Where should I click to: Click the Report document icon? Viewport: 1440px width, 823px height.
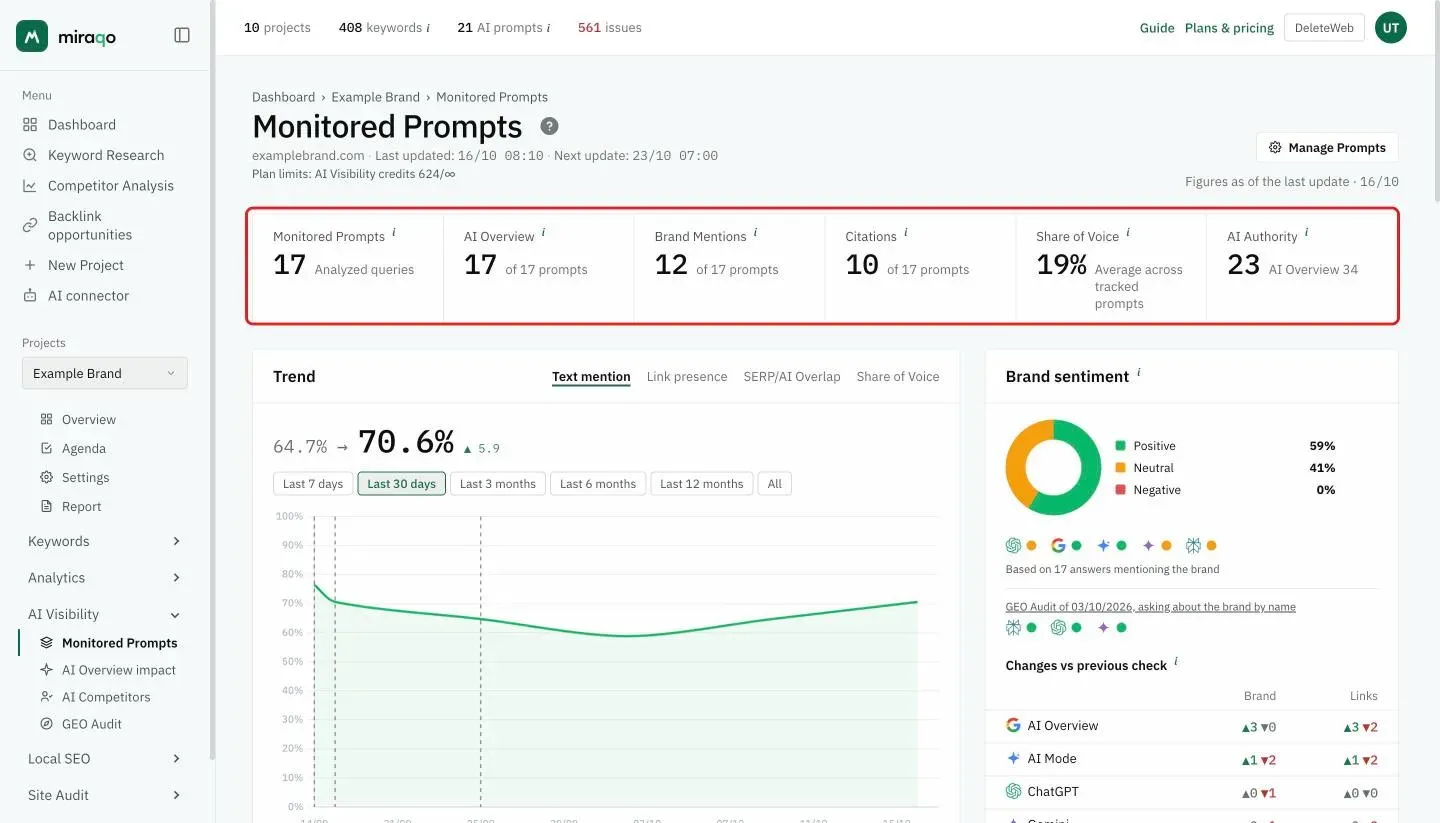[x=46, y=507]
